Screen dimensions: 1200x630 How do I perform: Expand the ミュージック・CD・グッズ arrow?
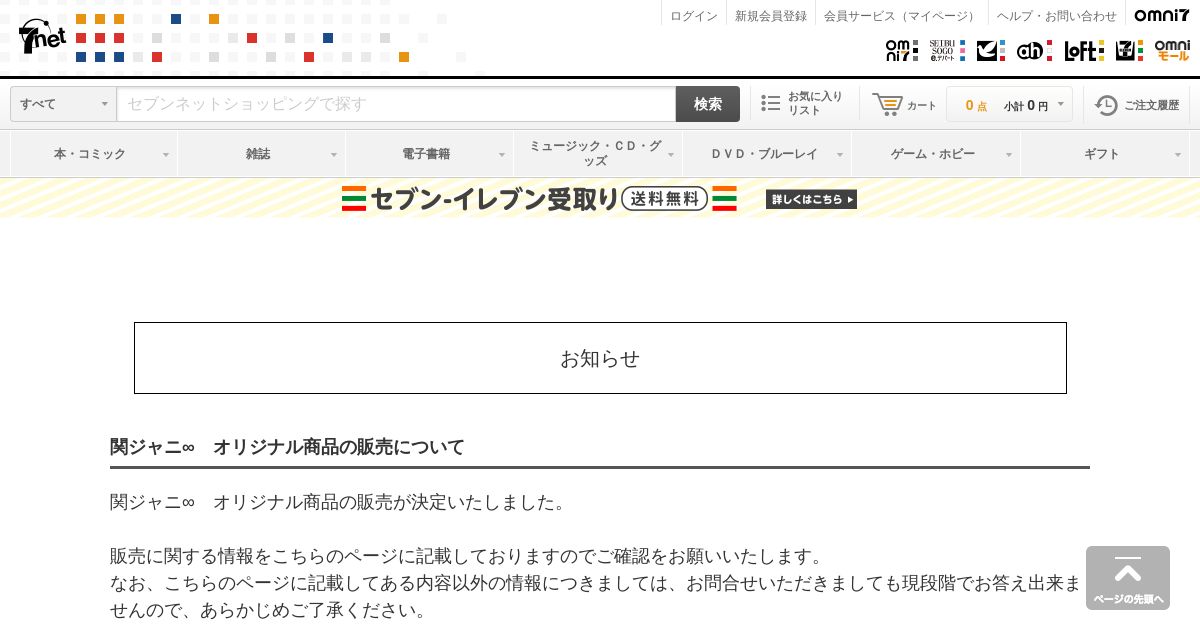[671, 155]
